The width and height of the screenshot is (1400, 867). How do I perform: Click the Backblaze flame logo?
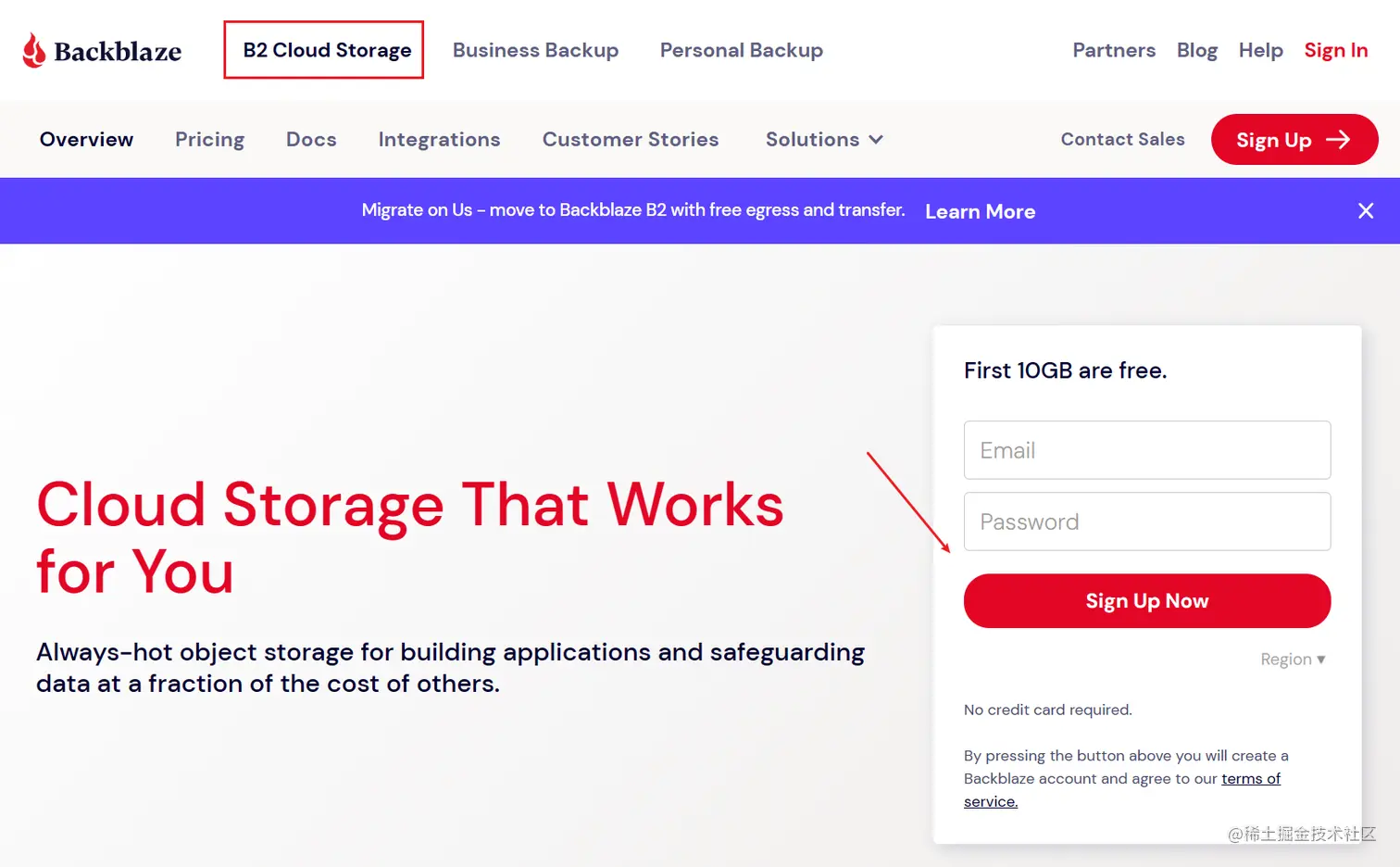click(34, 51)
